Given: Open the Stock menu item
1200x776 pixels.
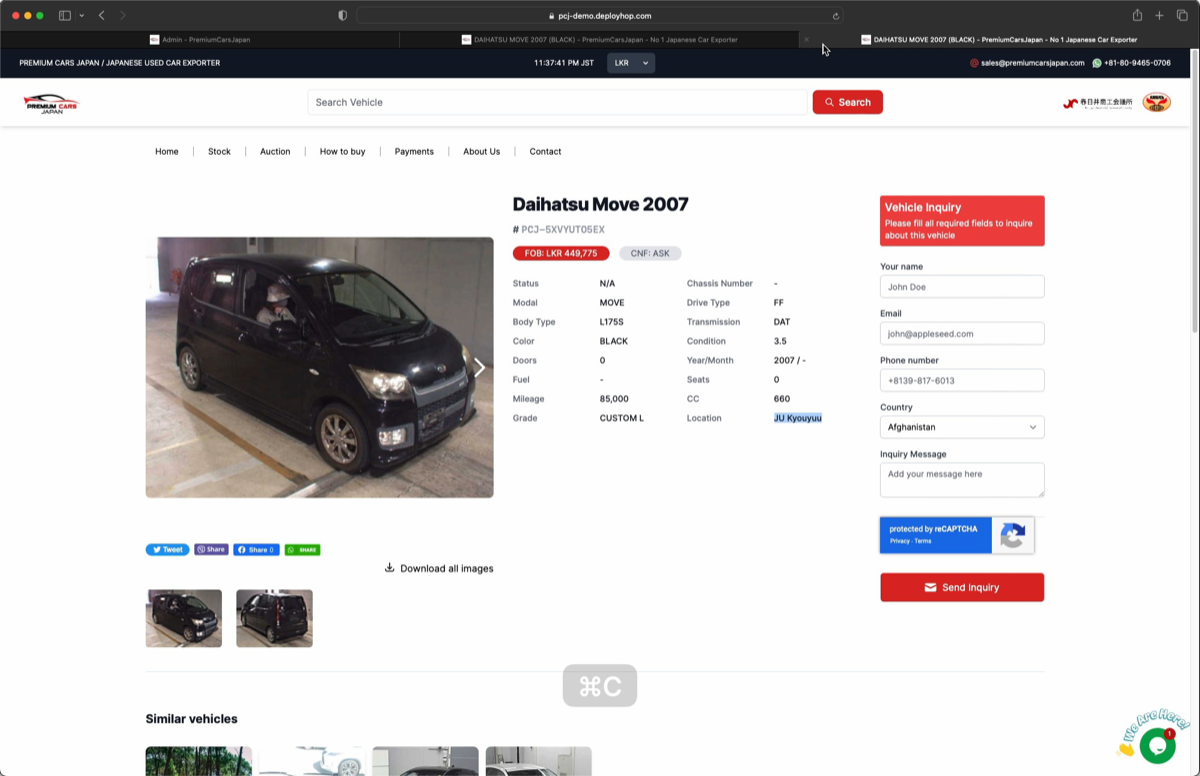Looking at the screenshot, I should (x=219, y=152).
